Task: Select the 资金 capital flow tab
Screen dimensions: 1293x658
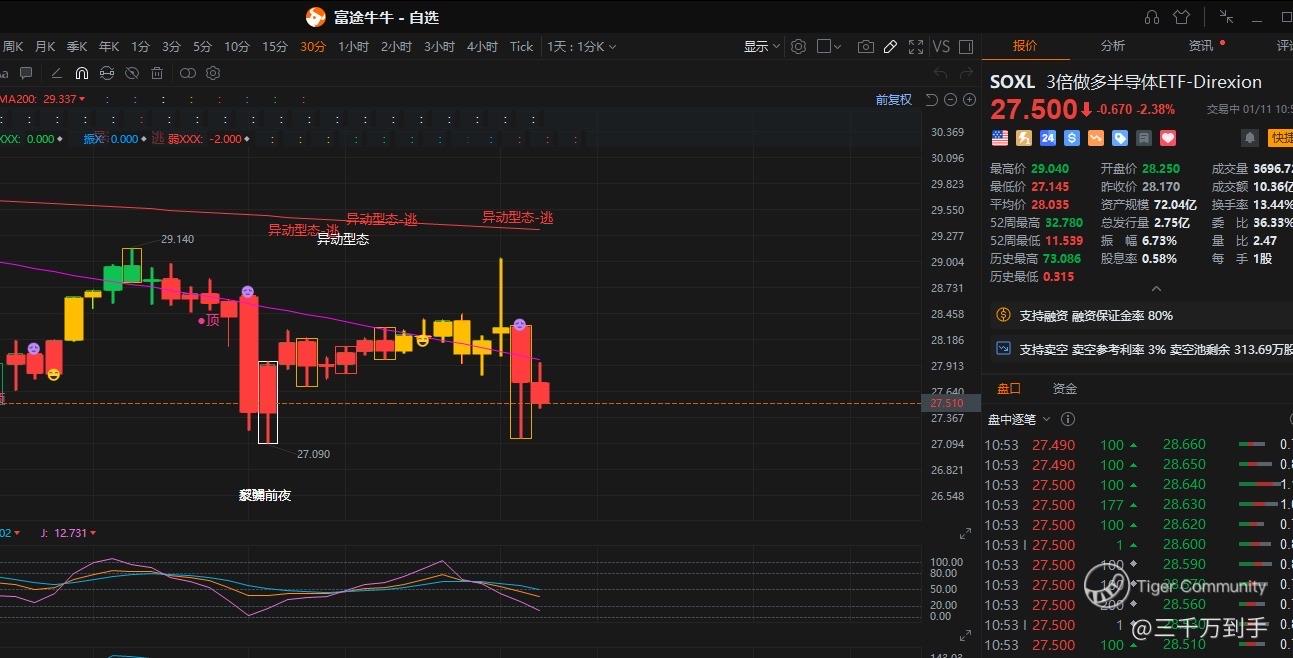Action: tap(1065, 388)
